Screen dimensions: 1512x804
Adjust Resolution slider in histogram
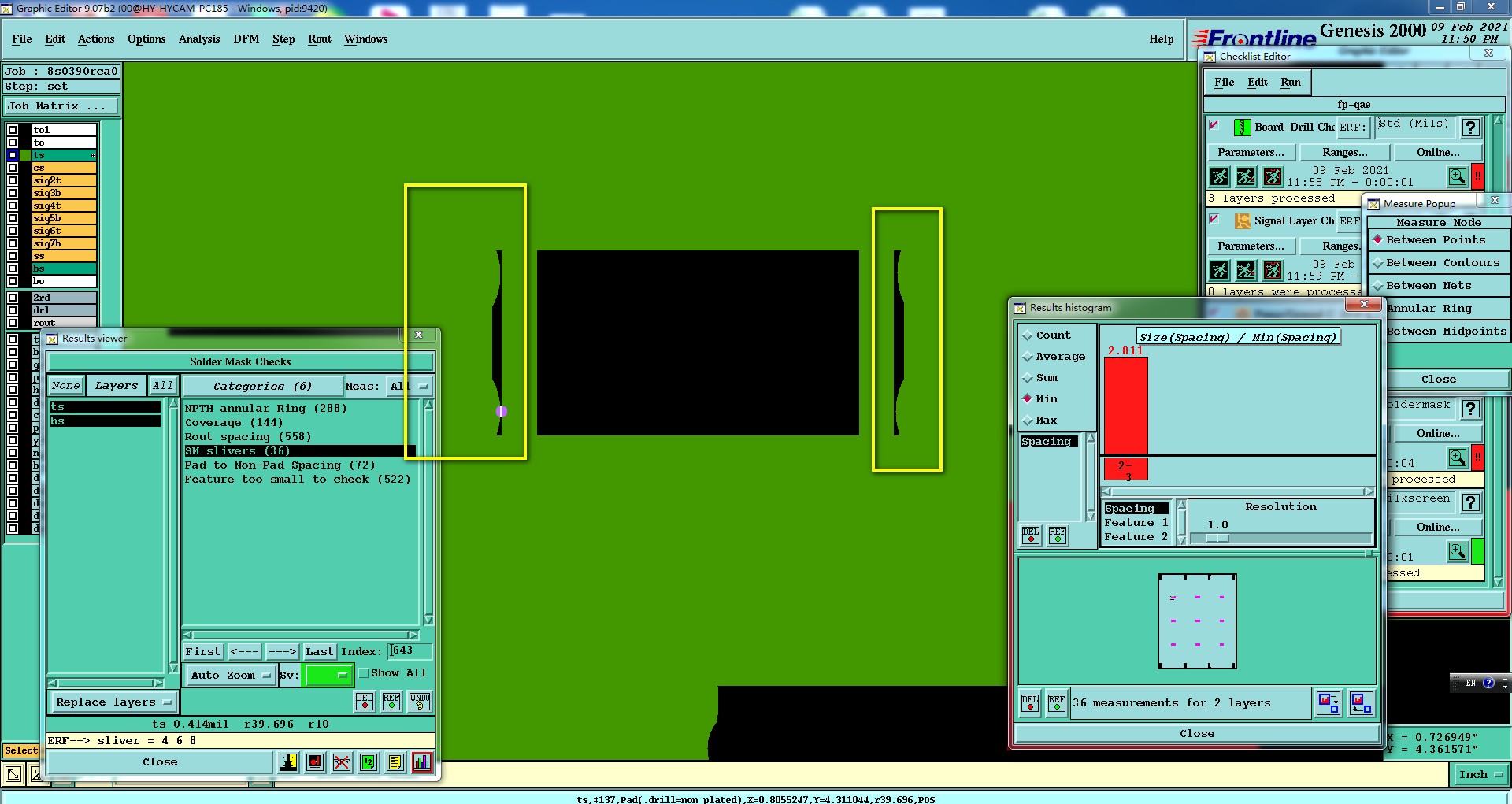(x=1218, y=539)
